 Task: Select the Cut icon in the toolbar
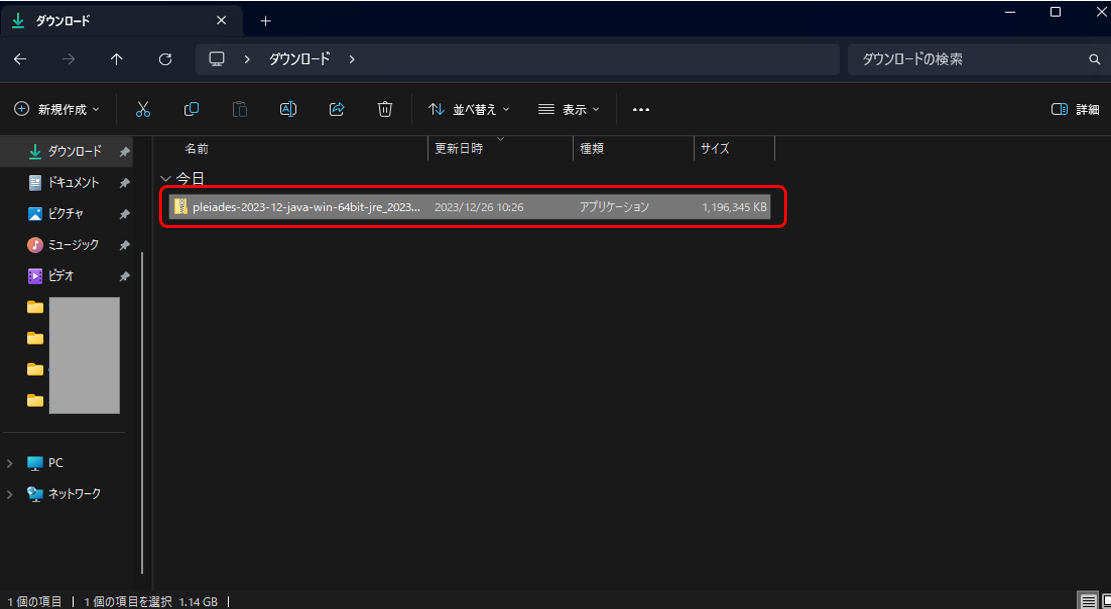click(143, 108)
